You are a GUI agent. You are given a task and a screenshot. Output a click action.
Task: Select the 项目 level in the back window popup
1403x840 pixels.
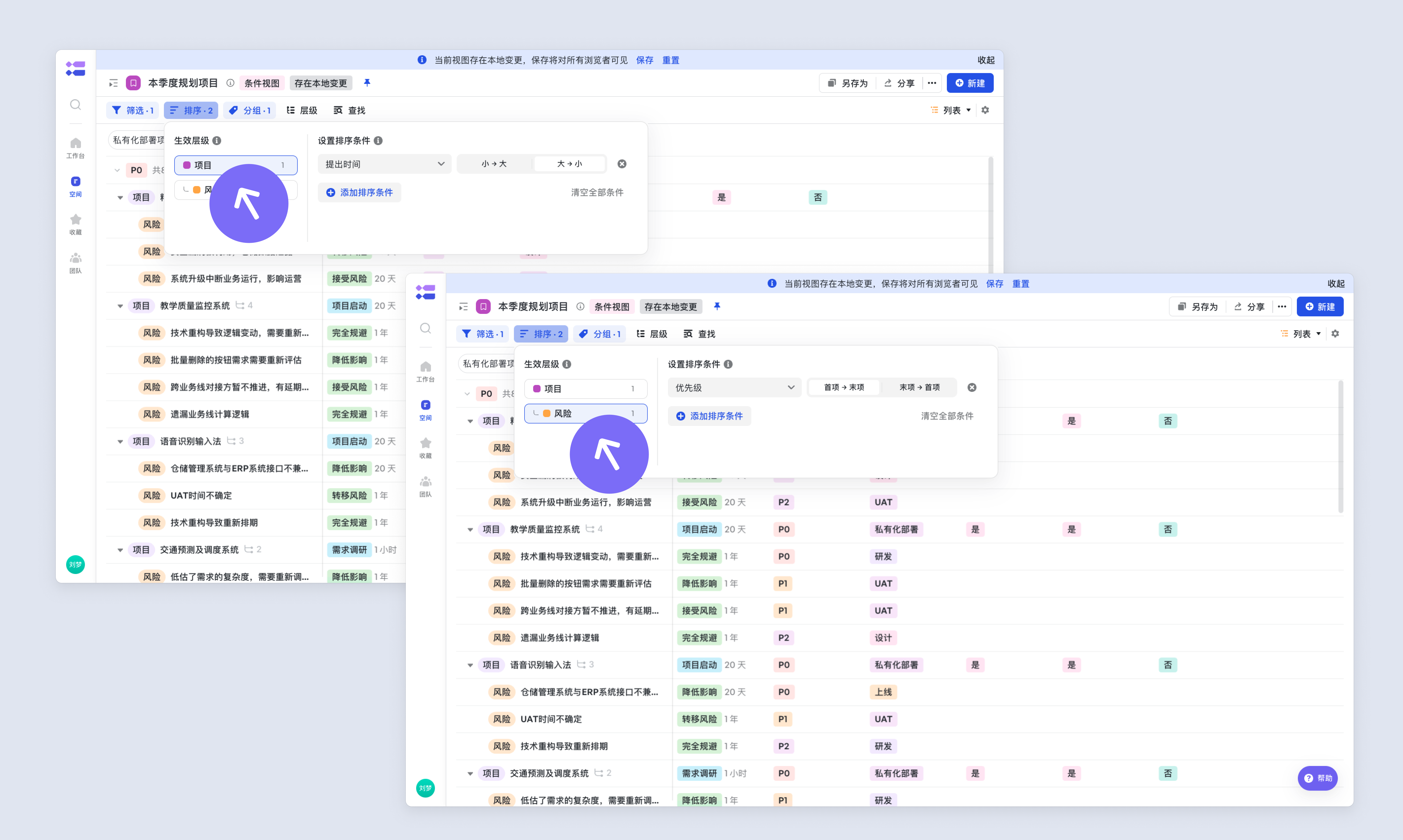pyautogui.click(x=235, y=165)
